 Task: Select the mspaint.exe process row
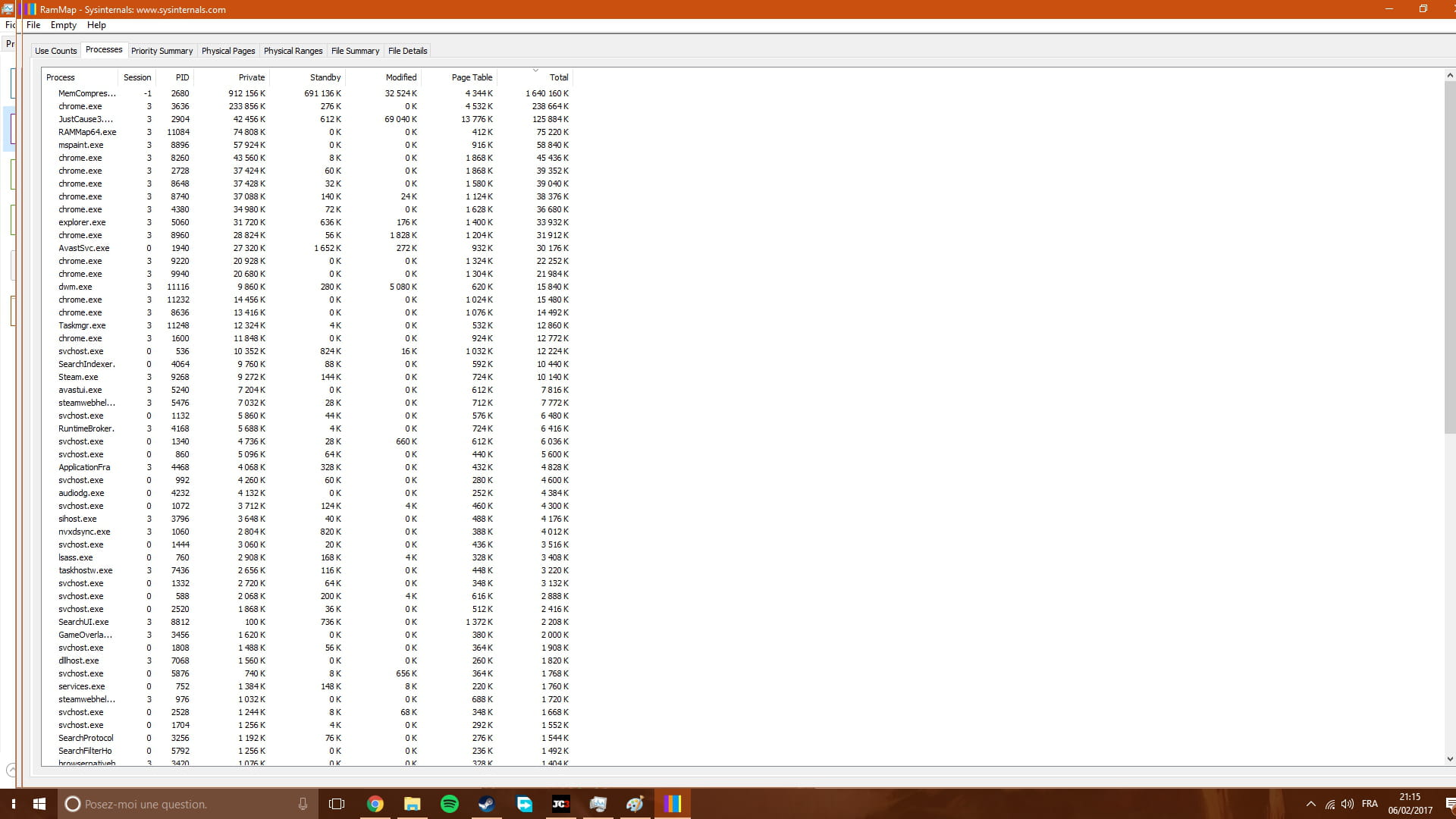307,145
